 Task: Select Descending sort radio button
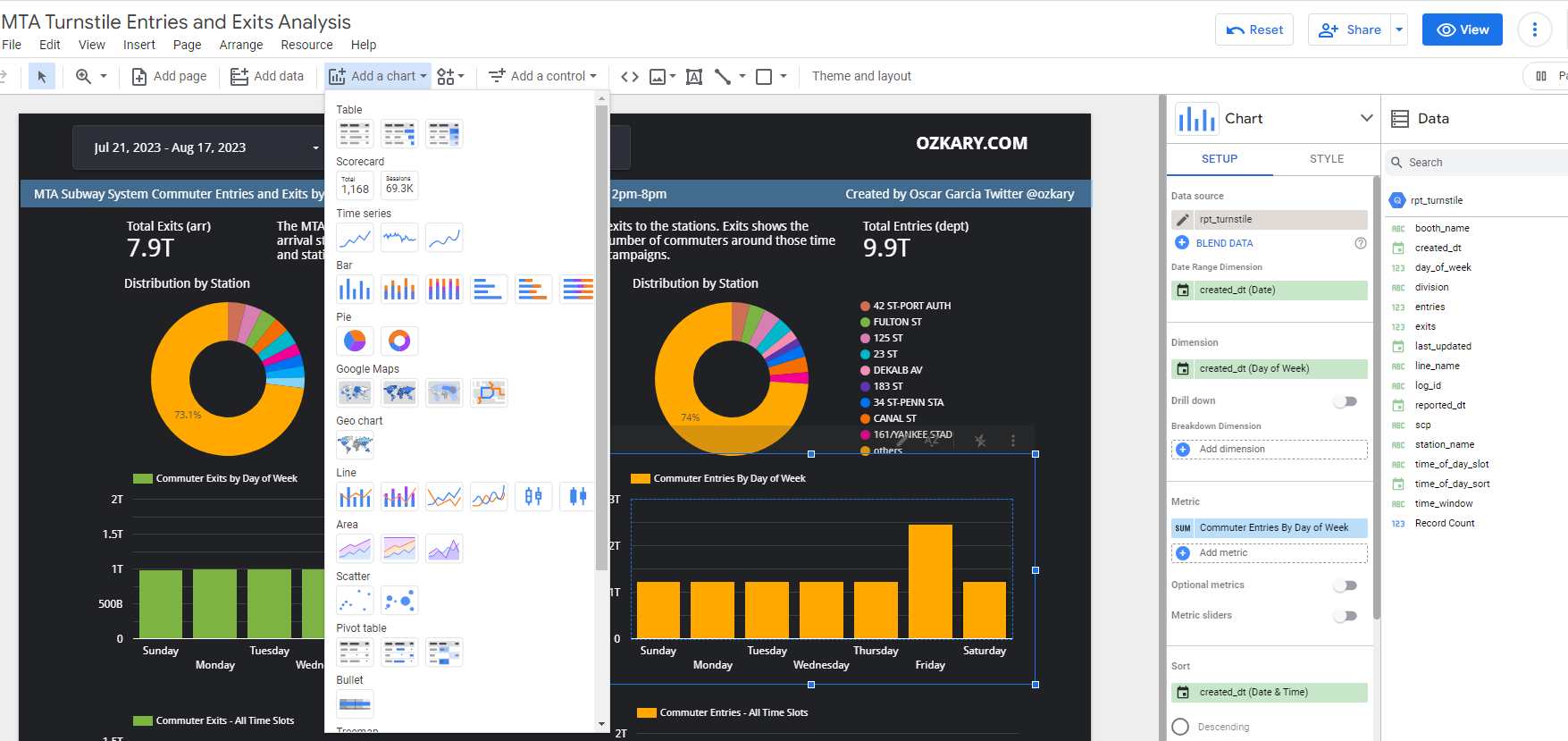click(x=1180, y=727)
